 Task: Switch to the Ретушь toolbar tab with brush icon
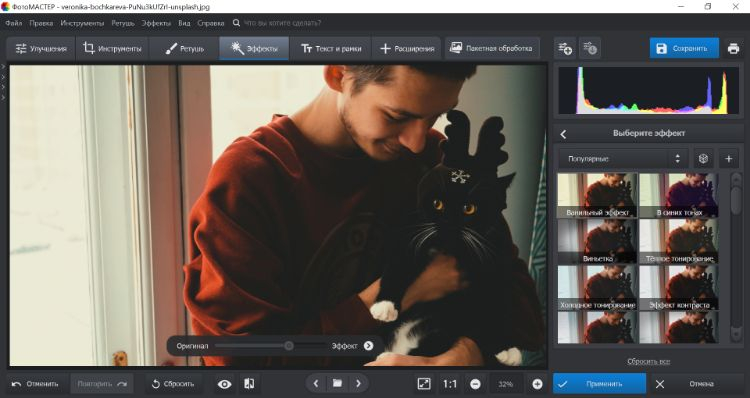[184, 48]
